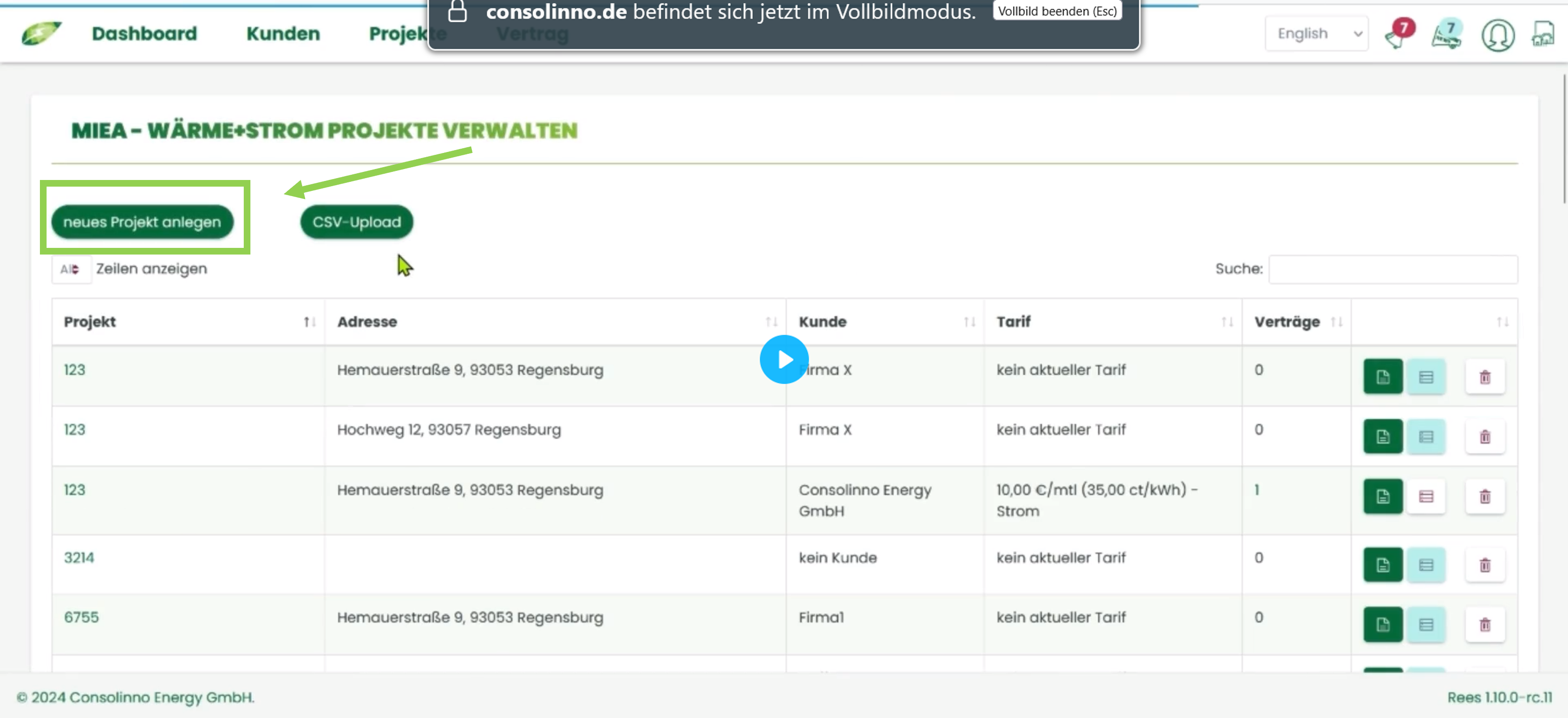Open the user profile icon
Screen dimensions: 1568x718
click(1497, 35)
